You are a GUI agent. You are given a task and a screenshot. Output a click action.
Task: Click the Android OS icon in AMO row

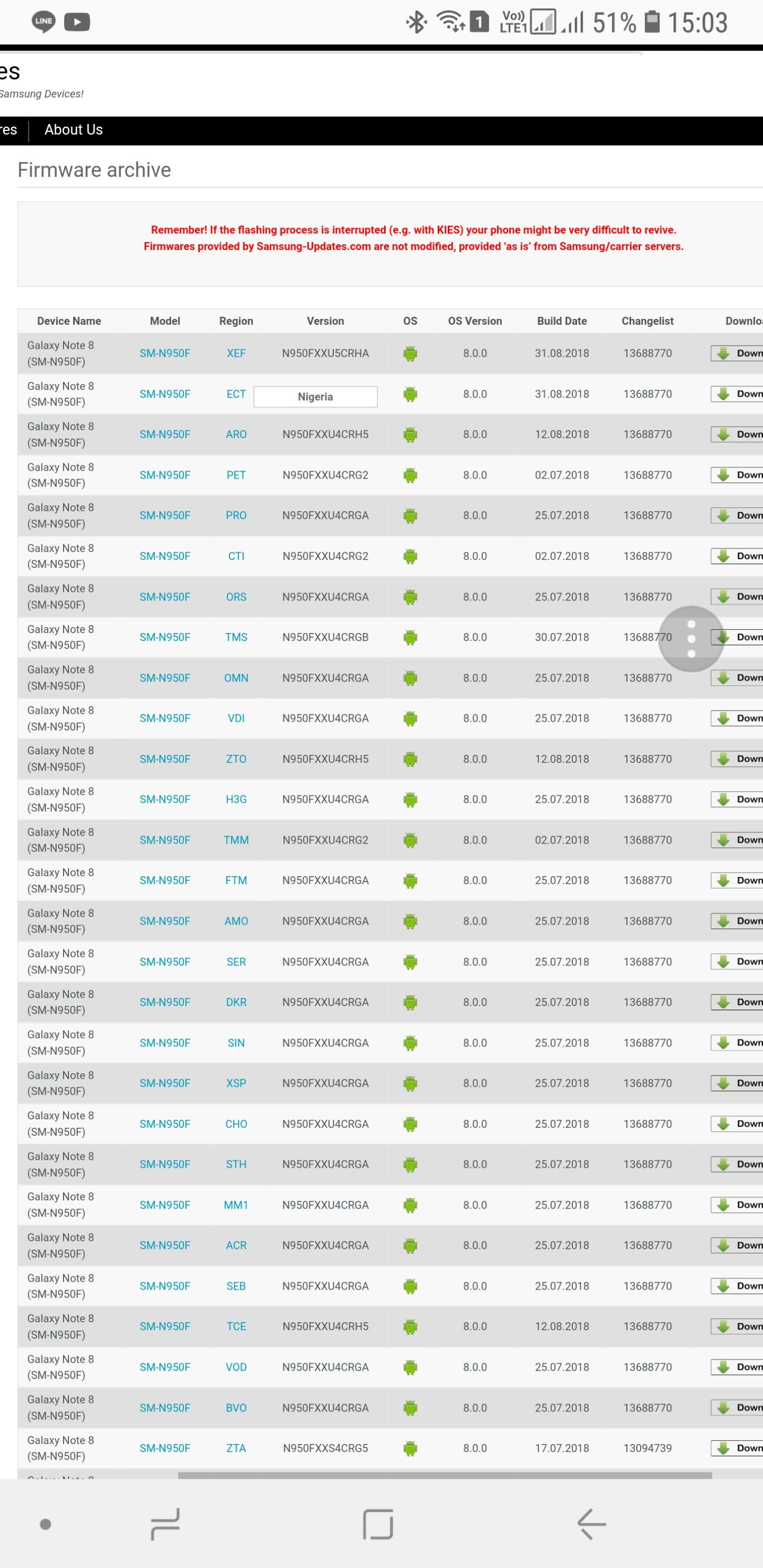410,921
